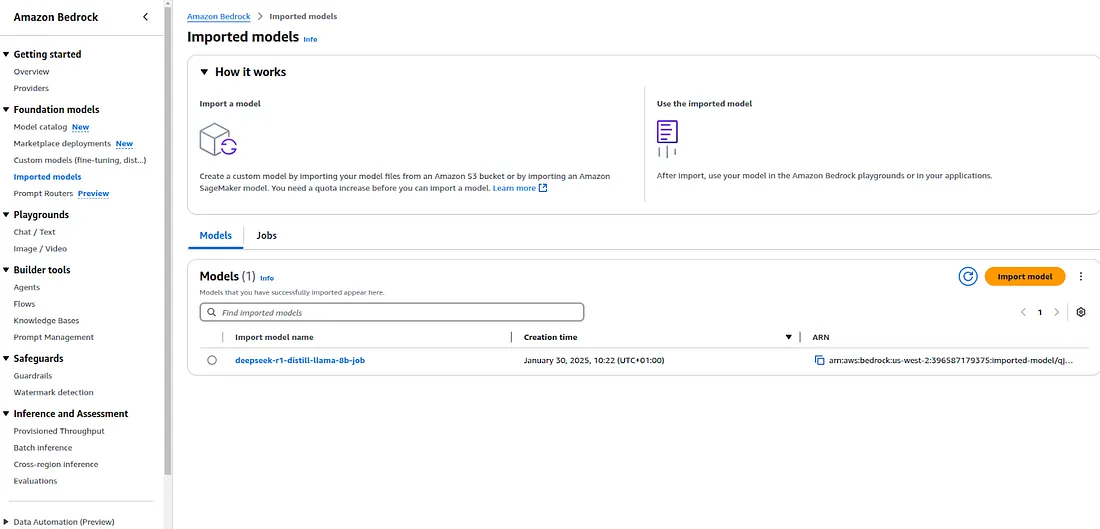Open Prompt Management in sidebar
Image resolution: width=1100 pixels, height=529 pixels.
coord(53,337)
